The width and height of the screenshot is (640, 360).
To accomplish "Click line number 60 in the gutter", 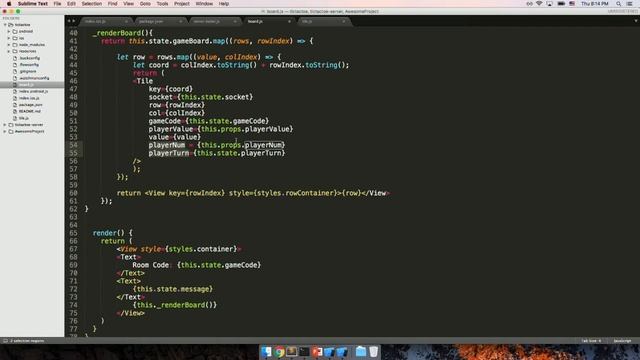I will tap(73, 193).
